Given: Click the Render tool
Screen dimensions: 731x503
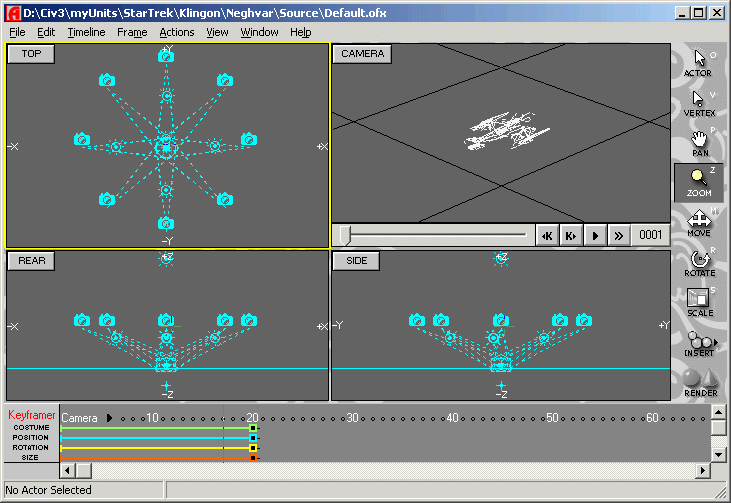Looking at the screenshot, I should 700,383.
